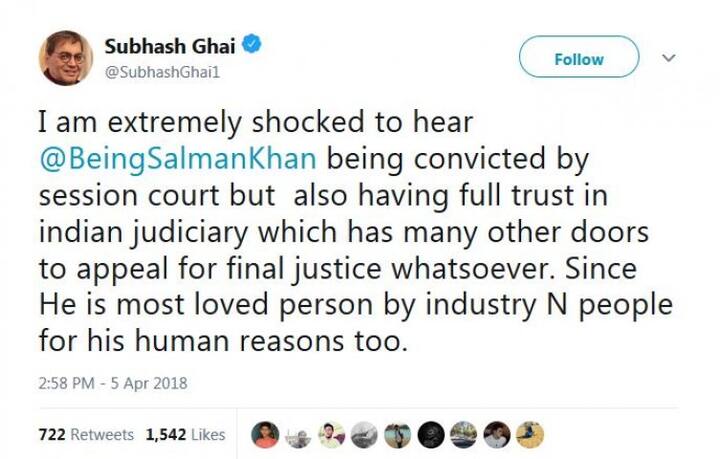
Task: Open liker avatar with the orange shirt
Action: pyautogui.click(x=265, y=434)
